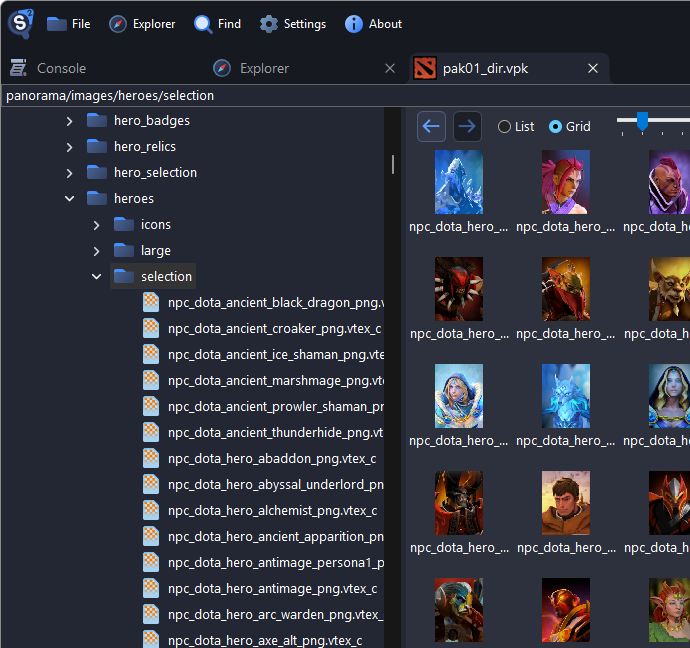Open the Find dialog

217,24
